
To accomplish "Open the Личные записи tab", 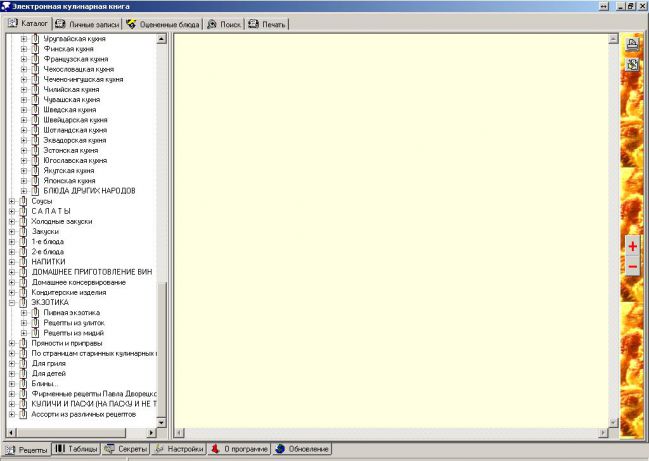I will click(x=88, y=23).
